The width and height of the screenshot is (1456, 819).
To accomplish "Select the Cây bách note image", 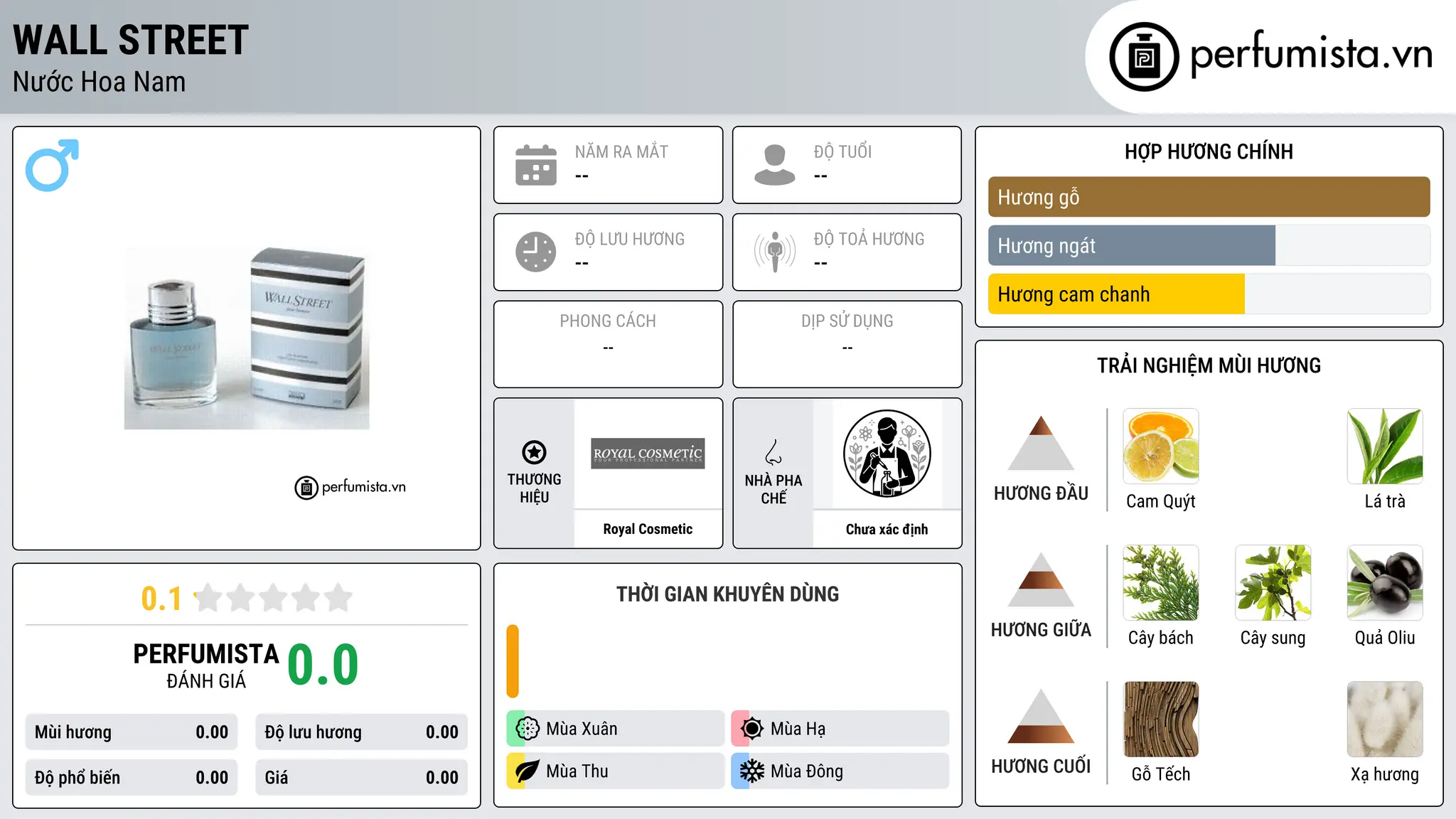I will pos(1161,583).
